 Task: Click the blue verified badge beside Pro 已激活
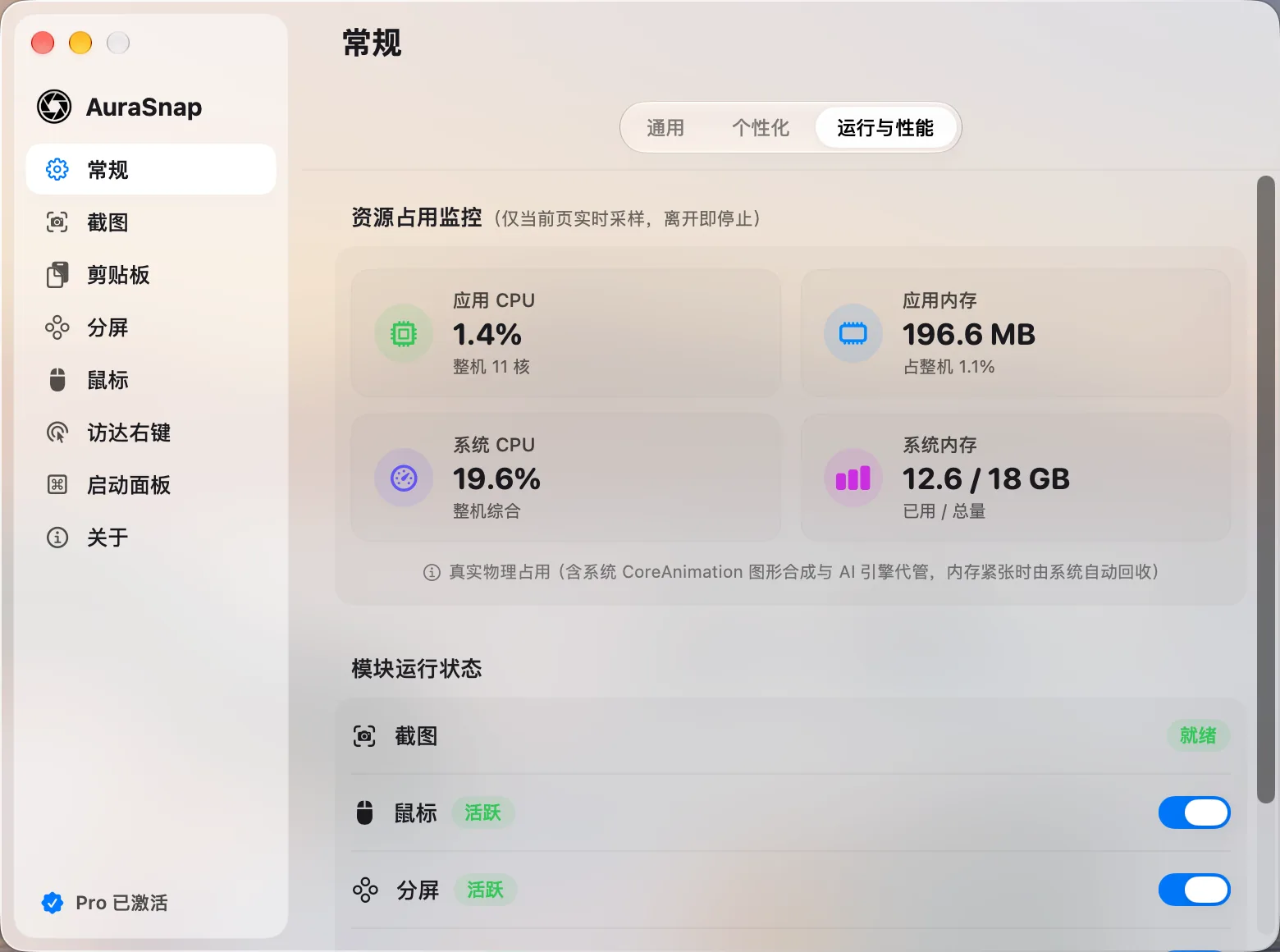[53, 903]
